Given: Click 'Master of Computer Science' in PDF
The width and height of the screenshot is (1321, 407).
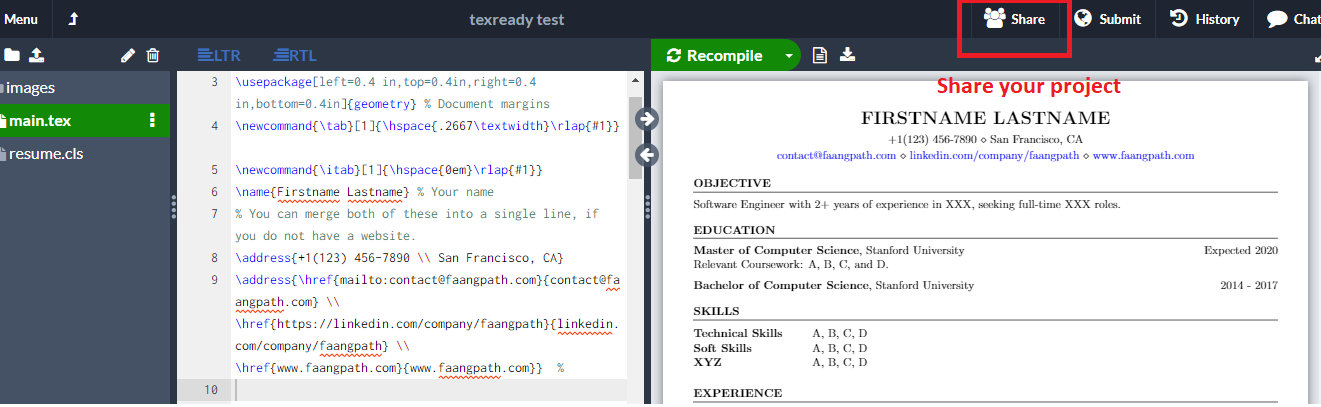Looking at the screenshot, I should point(776,250).
